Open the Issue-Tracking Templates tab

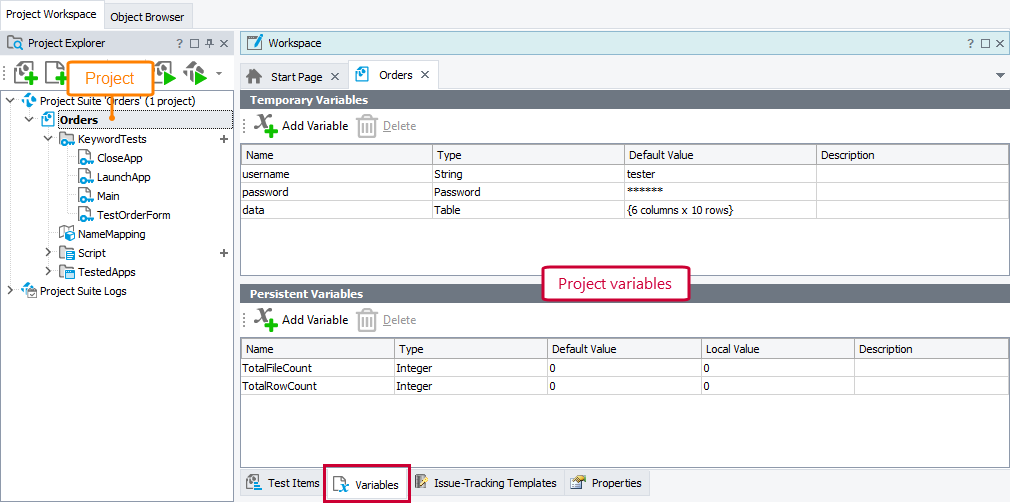(x=494, y=483)
